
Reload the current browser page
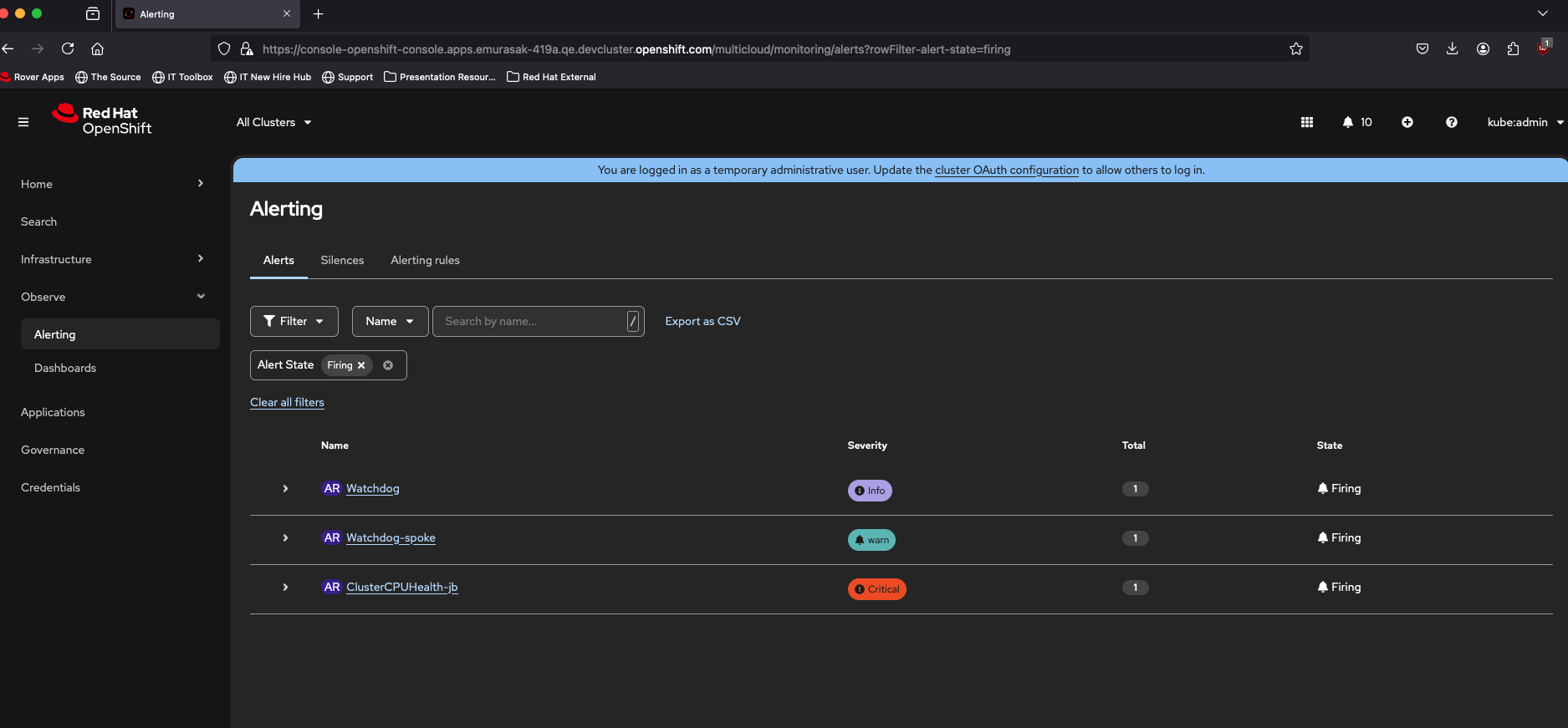[x=68, y=49]
